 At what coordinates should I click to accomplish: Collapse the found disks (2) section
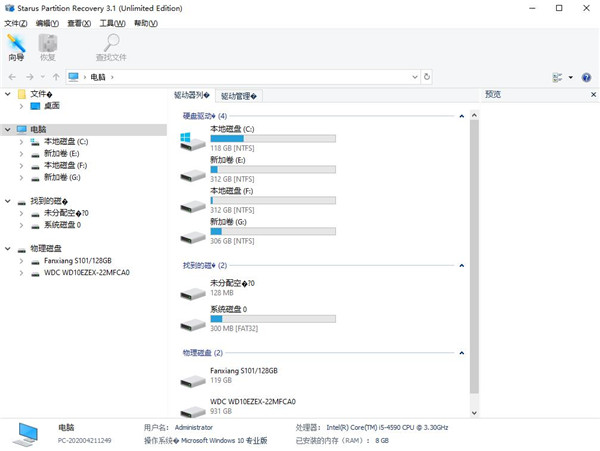pyautogui.click(x=461, y=265)
